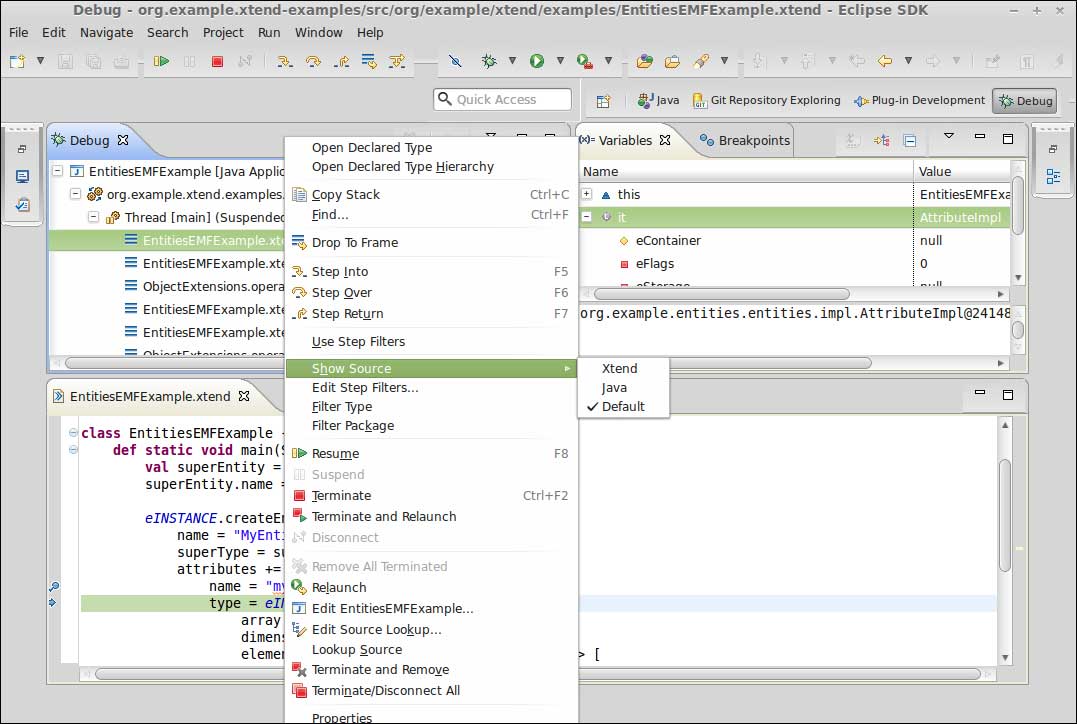Choose Drop To Frame from context menu
This screenshot has width=1077, height=724.
pos(354,242)
